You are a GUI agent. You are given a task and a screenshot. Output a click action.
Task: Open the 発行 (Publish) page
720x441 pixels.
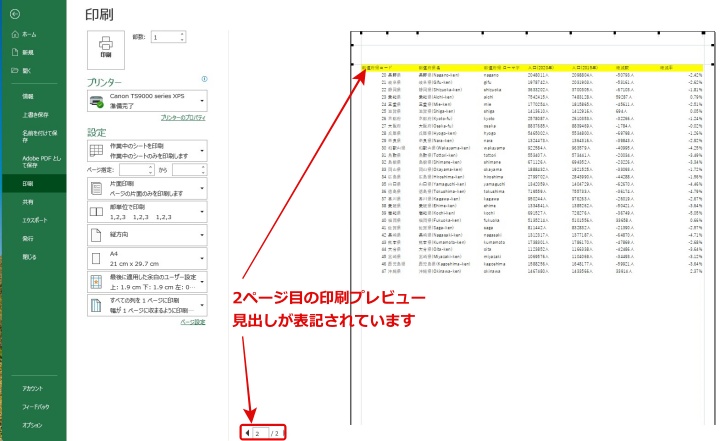(x=28, y=238)
